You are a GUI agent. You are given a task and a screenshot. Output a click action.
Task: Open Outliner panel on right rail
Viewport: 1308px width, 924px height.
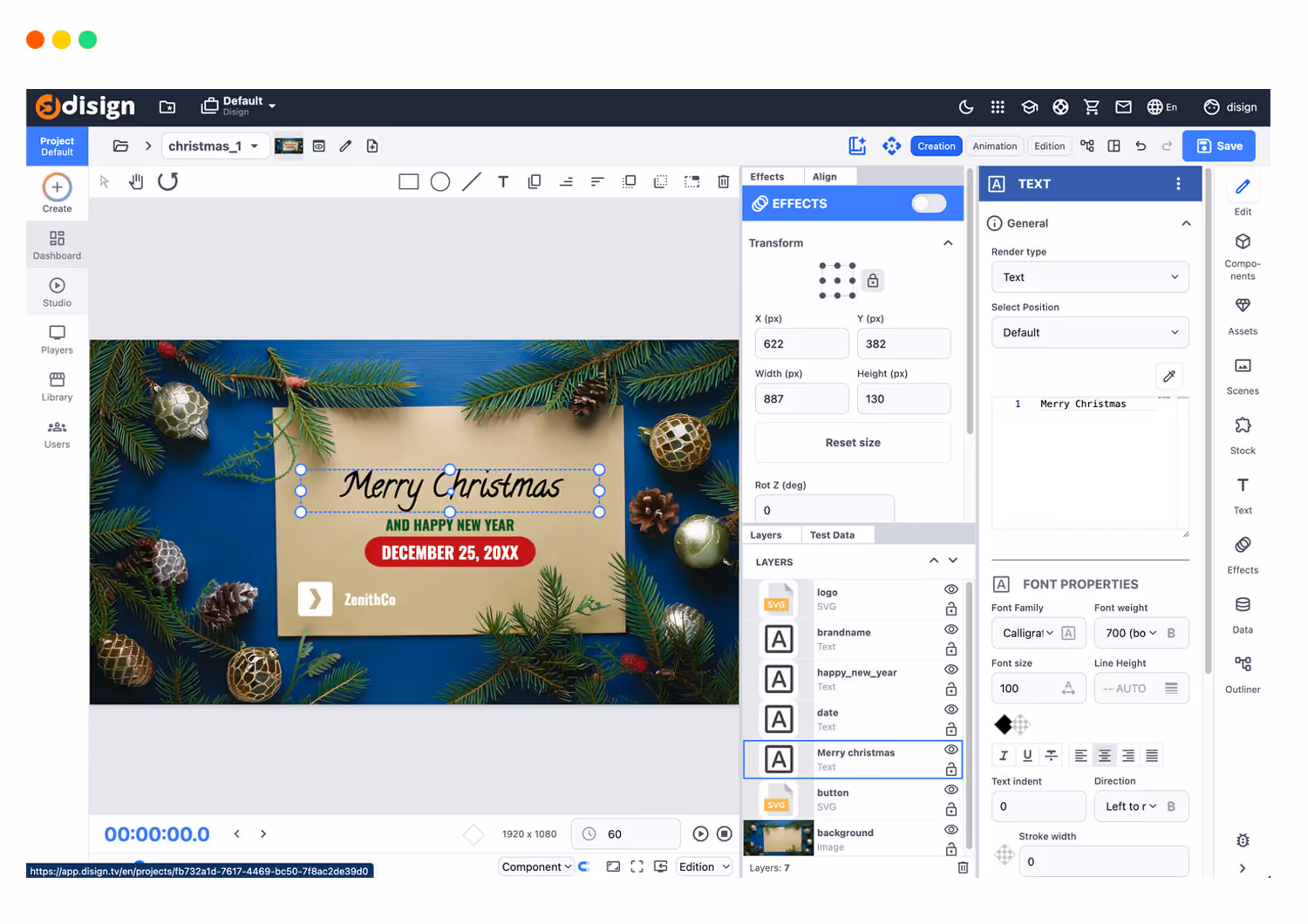click(x=1243, y=675)
